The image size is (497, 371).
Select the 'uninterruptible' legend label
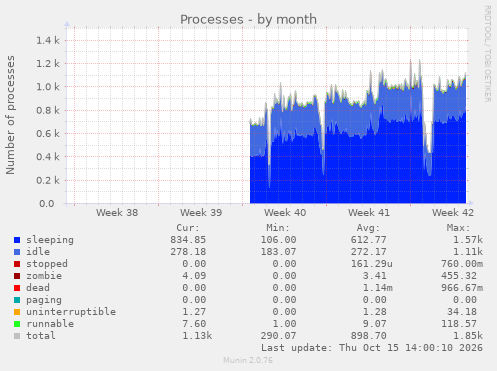(x=71, y=312)
